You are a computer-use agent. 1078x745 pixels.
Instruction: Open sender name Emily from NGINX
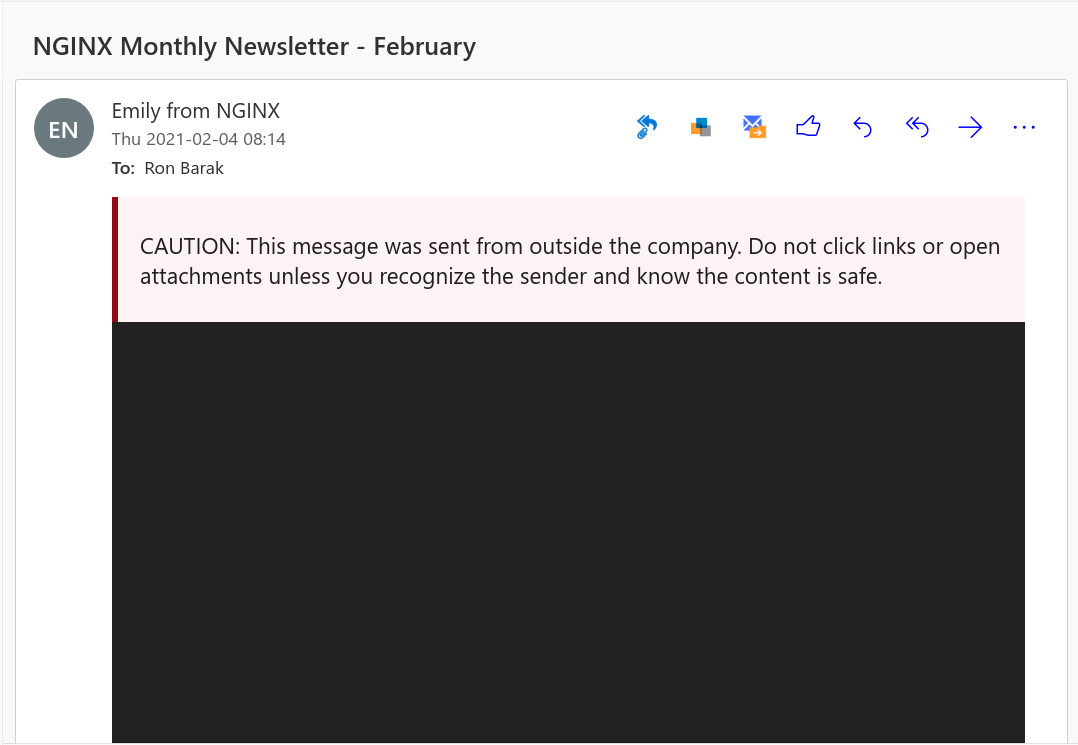click(195, 111)
